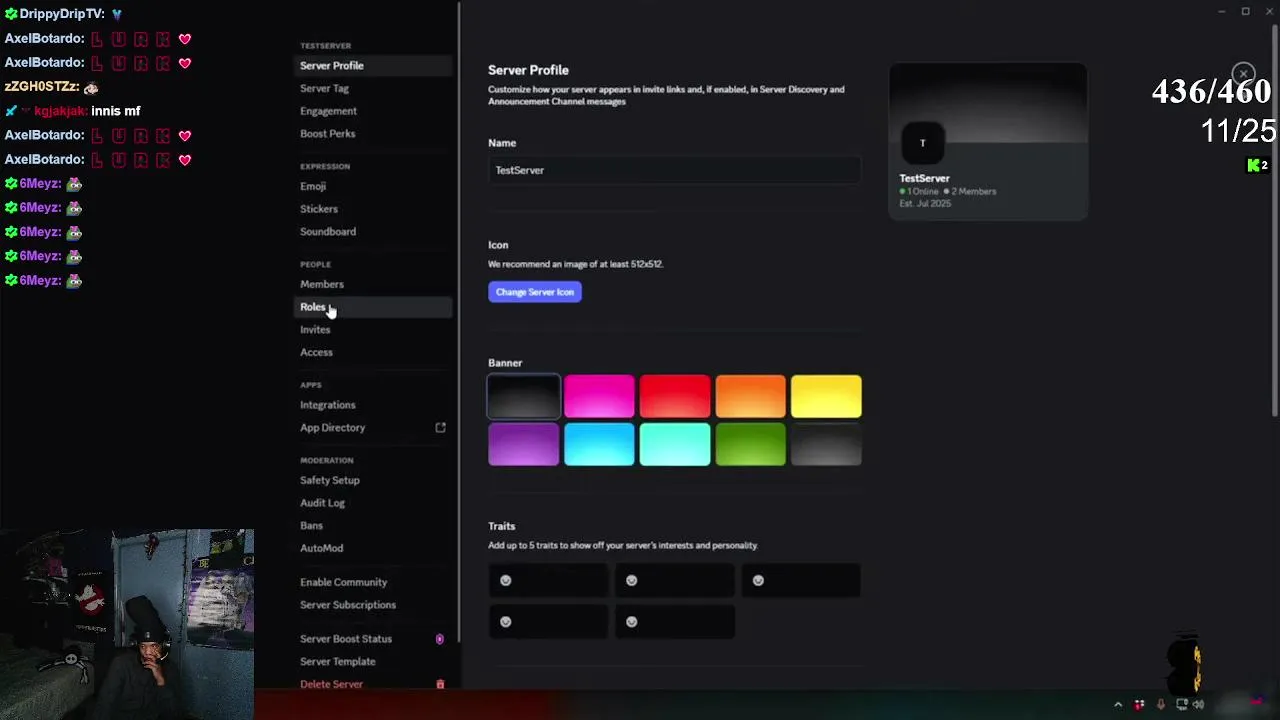Open the Members list page

pos(375,284)
